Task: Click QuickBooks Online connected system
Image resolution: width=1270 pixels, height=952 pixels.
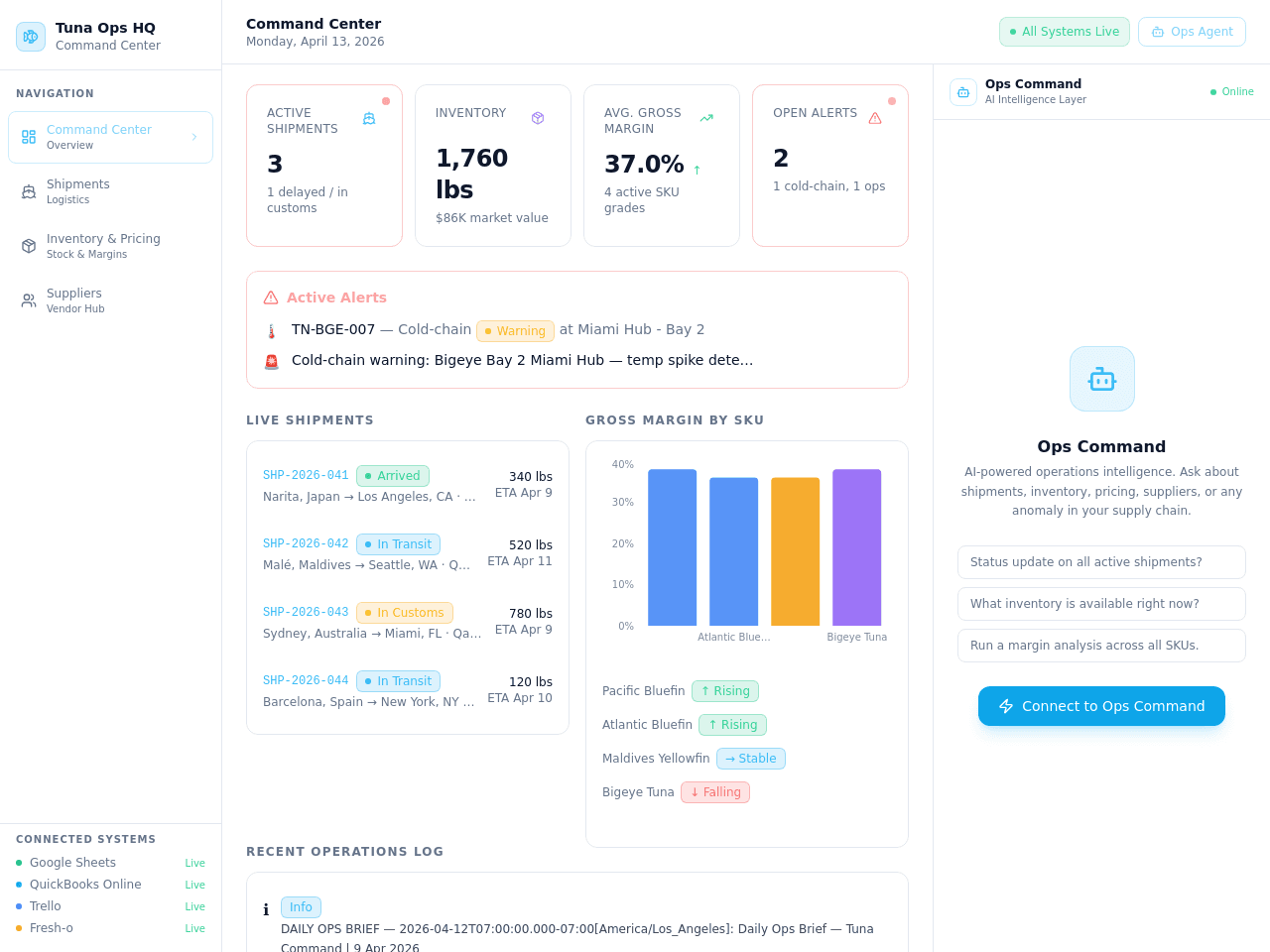Action: point(110,885)
